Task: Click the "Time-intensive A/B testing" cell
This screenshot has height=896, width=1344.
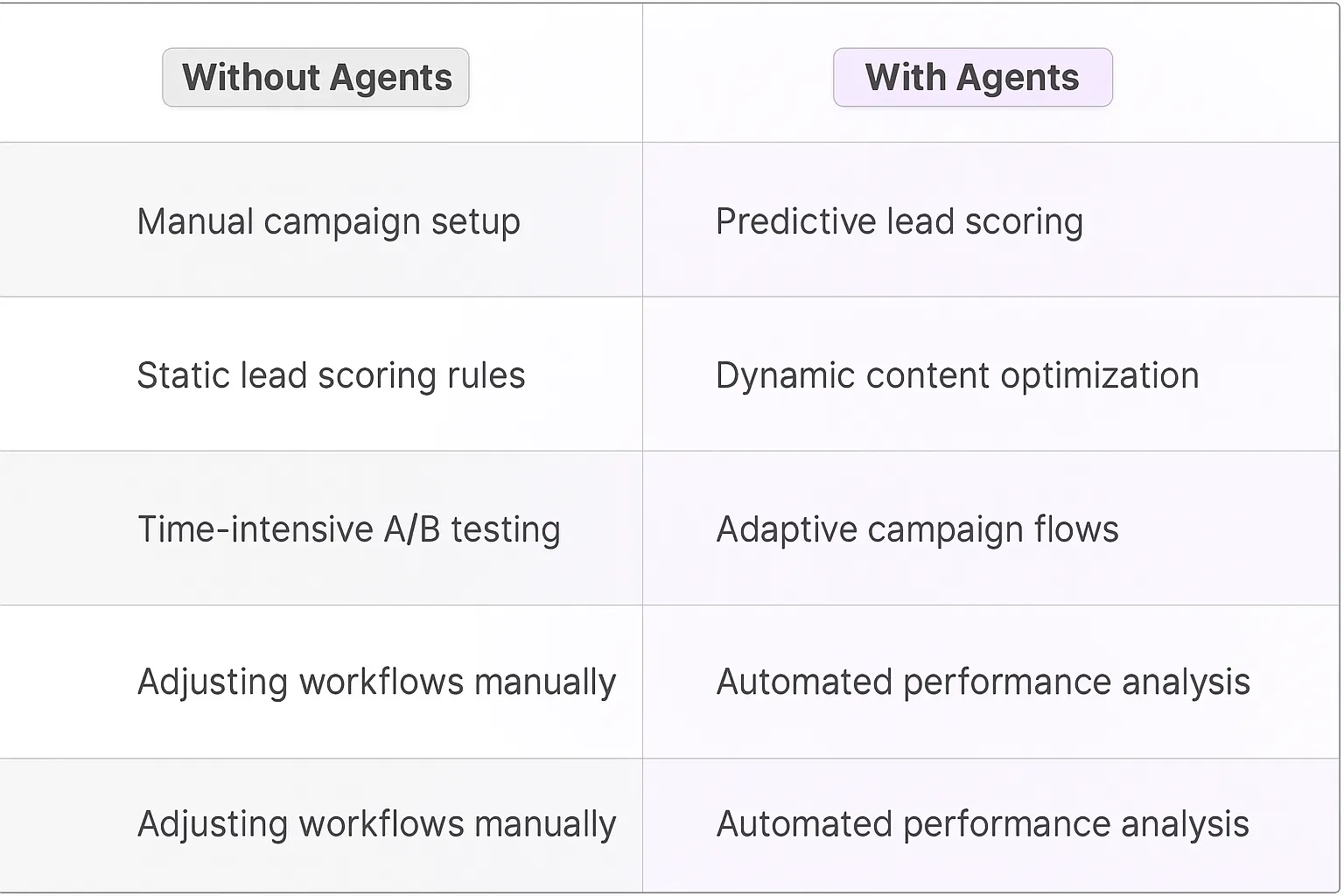Action: click(x=348, y=529)
